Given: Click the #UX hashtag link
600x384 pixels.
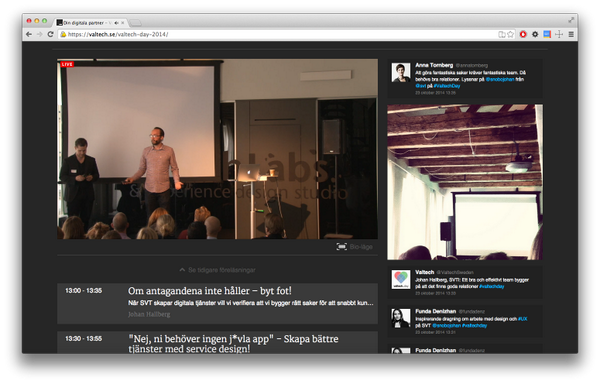Looking at the screenshot, I should (x=522, y=319).
